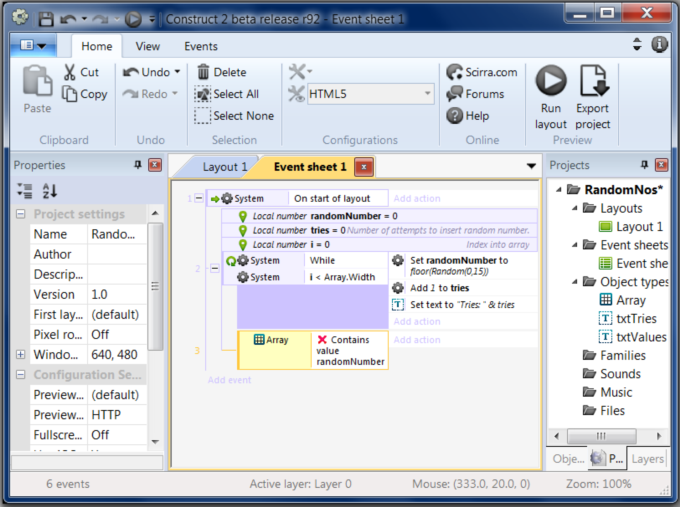The image size is (680, 507).
Task: Open the tab list dropdown arrow
Action: click(x=531, y=166)
